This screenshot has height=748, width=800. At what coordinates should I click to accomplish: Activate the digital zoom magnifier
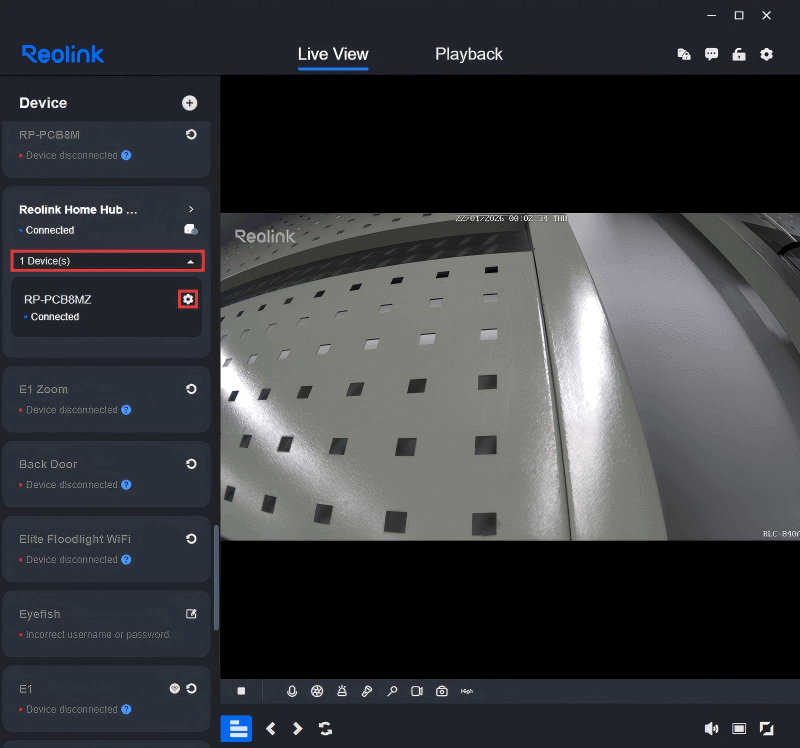pos(392,691)
